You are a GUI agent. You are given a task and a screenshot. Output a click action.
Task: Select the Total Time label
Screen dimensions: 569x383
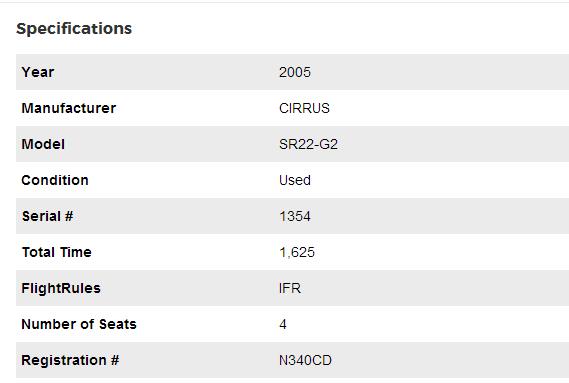[x=57, y=252]
